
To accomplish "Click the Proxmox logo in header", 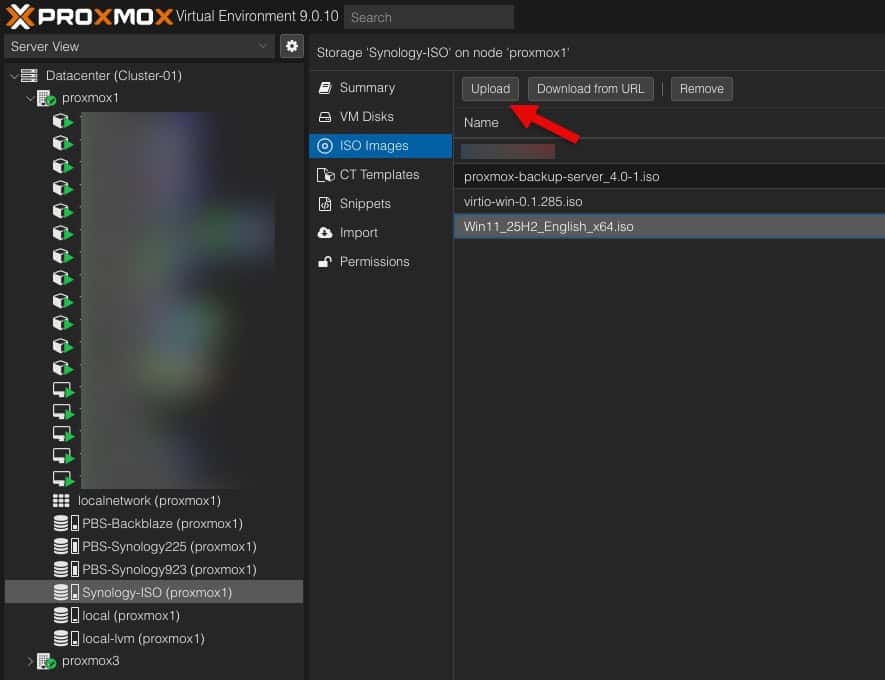I will (x=89, y=16).
